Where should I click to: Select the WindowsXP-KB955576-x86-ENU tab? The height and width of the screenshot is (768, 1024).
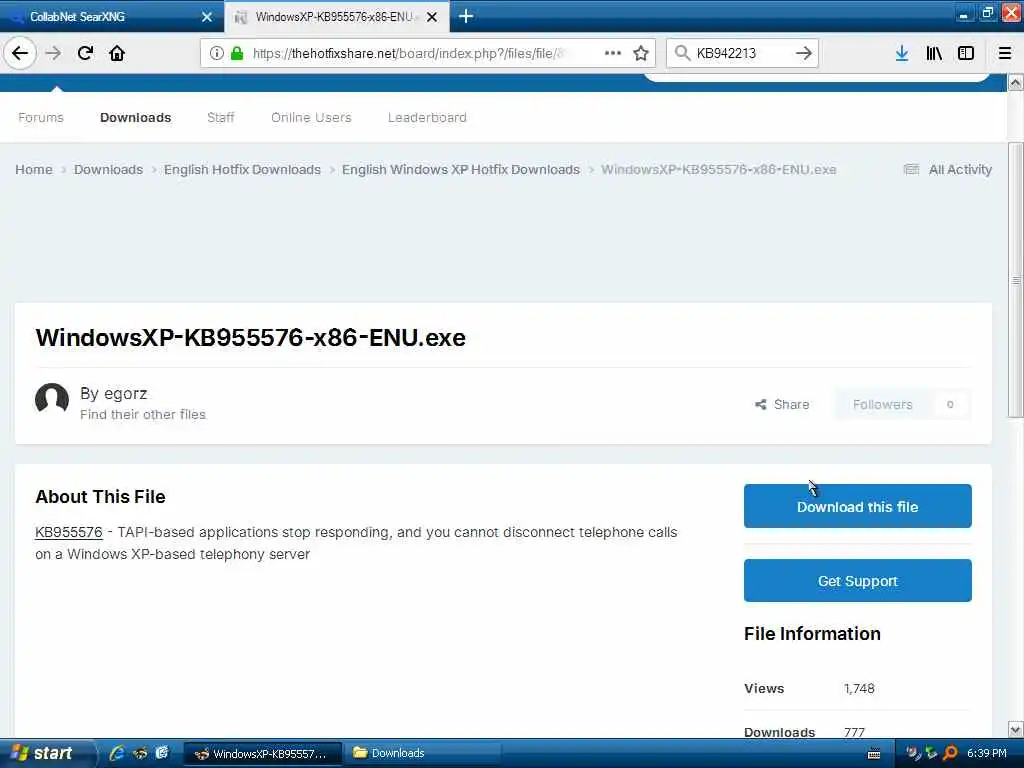coord(336,16)
